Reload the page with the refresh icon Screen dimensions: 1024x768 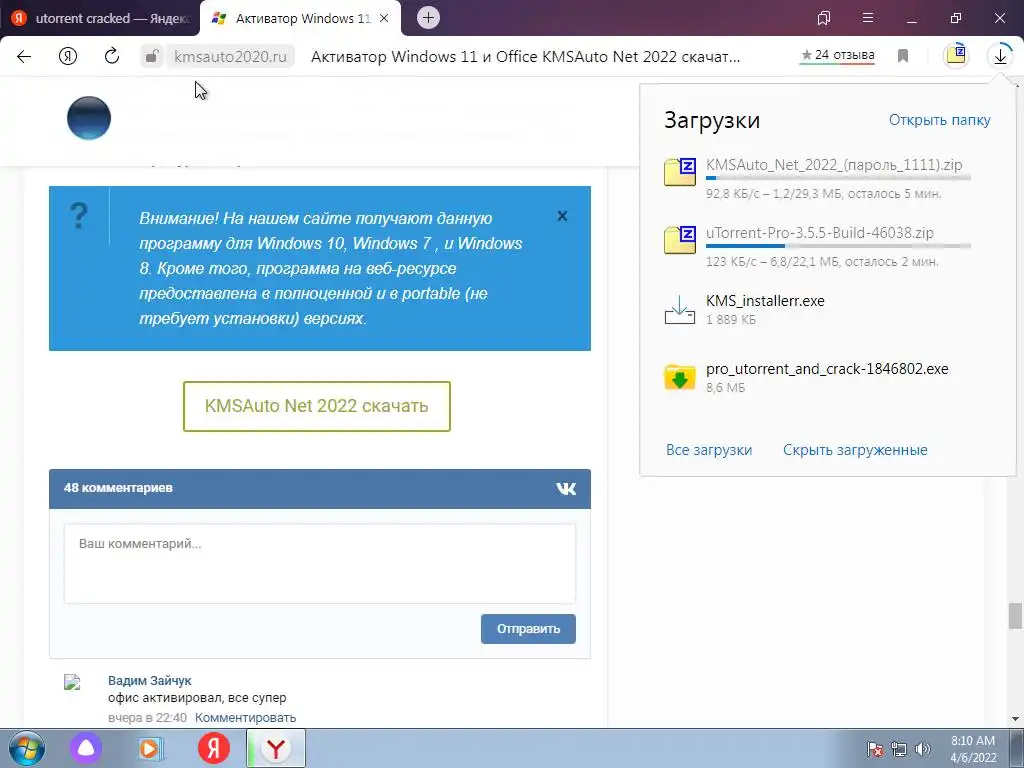click(112, 56)
